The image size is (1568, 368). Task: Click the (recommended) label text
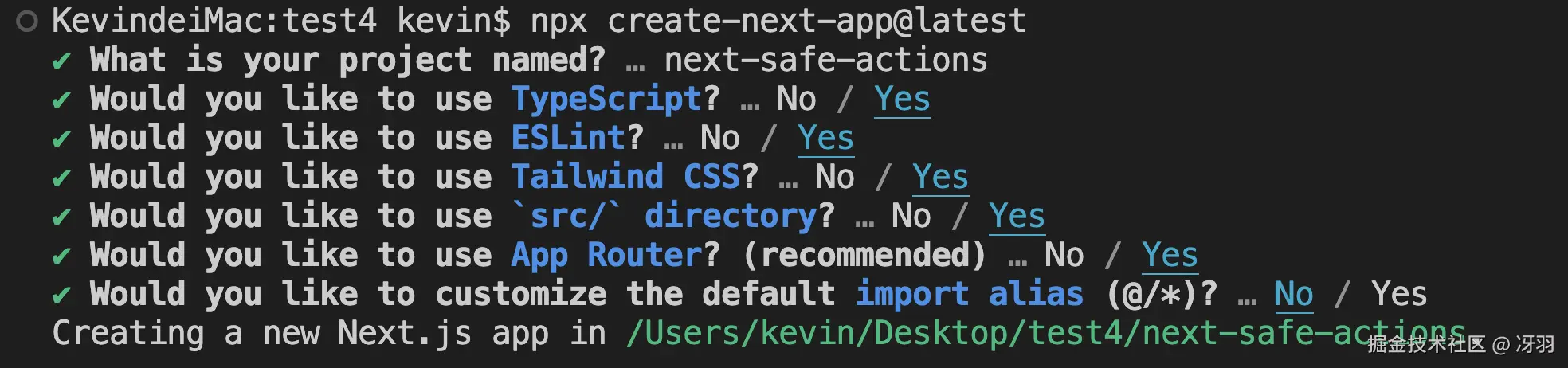864,256
